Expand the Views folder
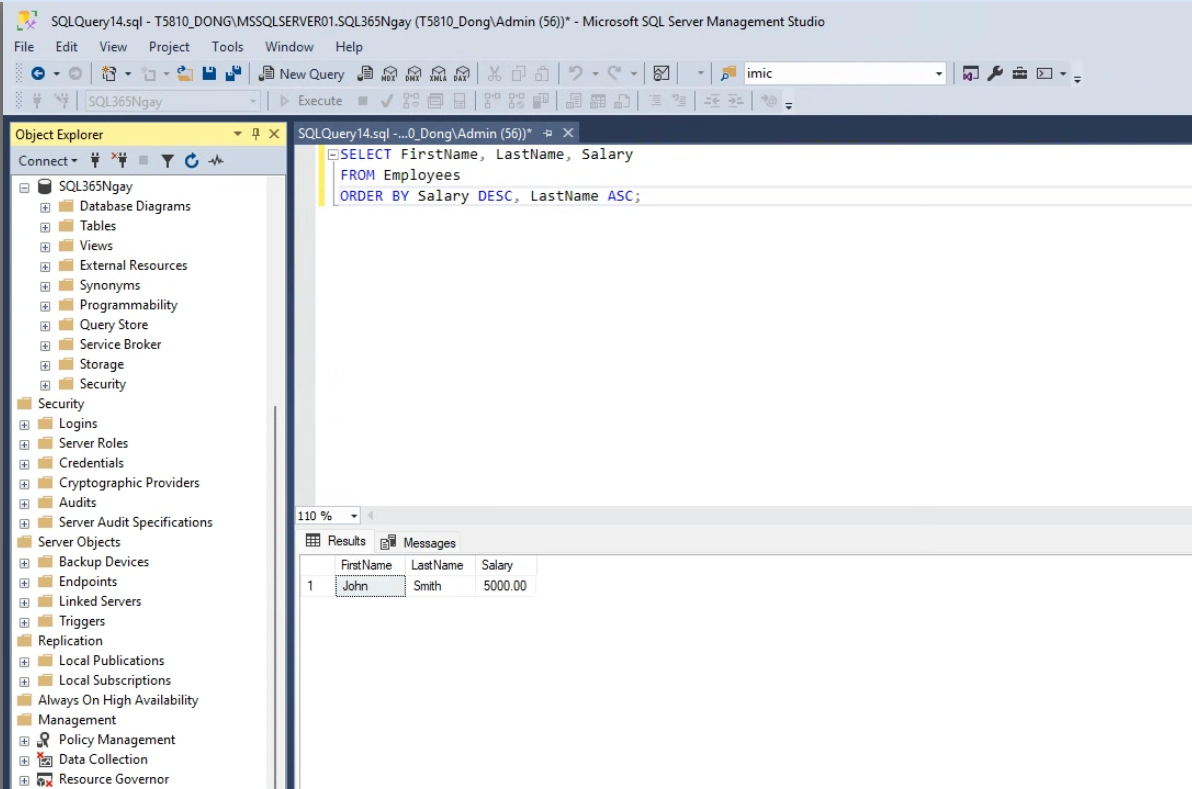Screen dimensions: 1192x789 (x=45, y=246)
